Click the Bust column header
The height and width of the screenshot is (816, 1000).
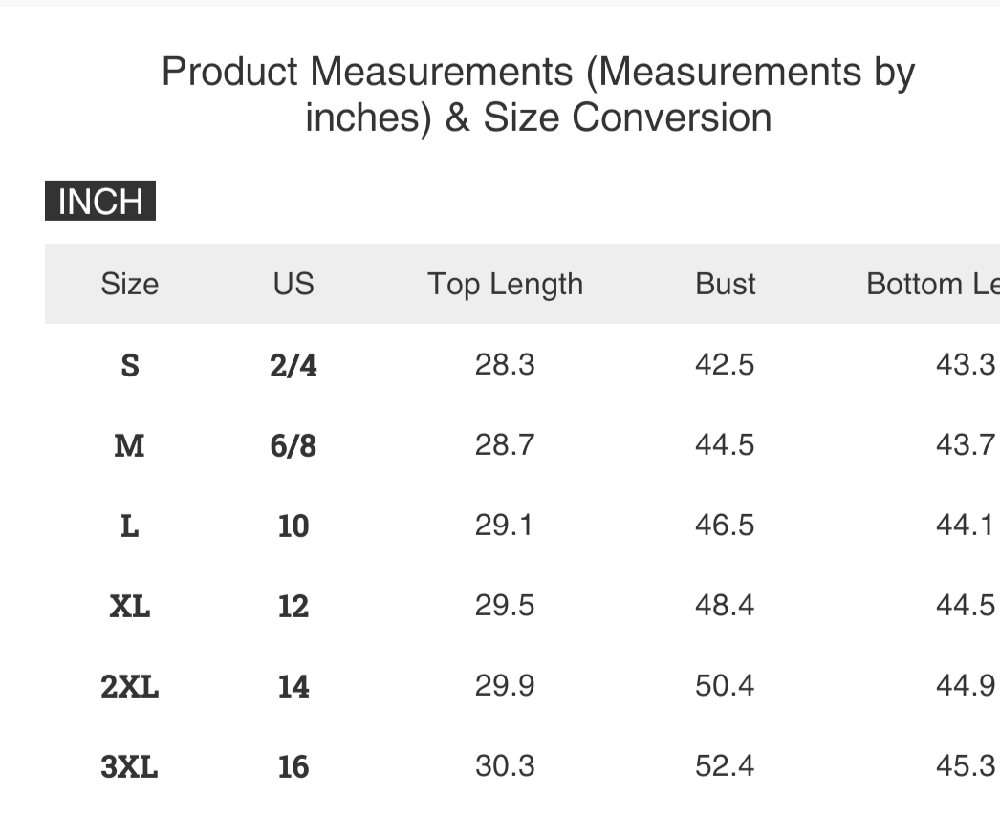pyautogui.click(x=725, y=284)
